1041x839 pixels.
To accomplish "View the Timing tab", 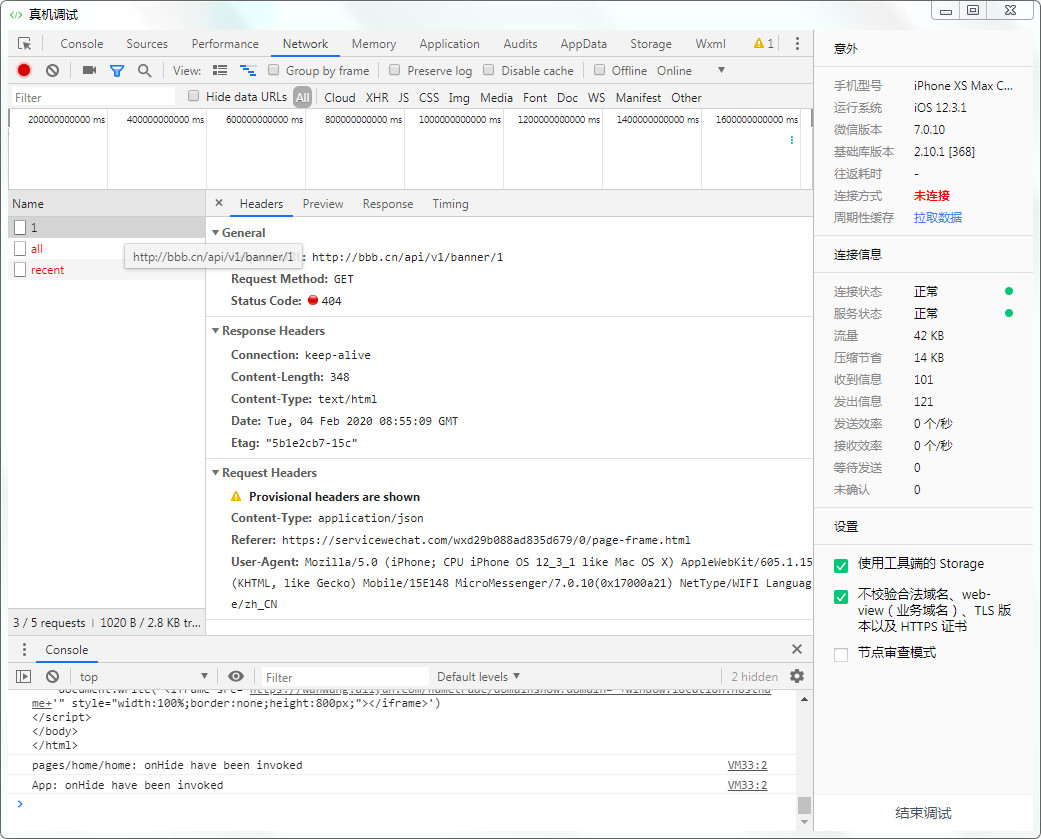I will click(x=450, y=204).
